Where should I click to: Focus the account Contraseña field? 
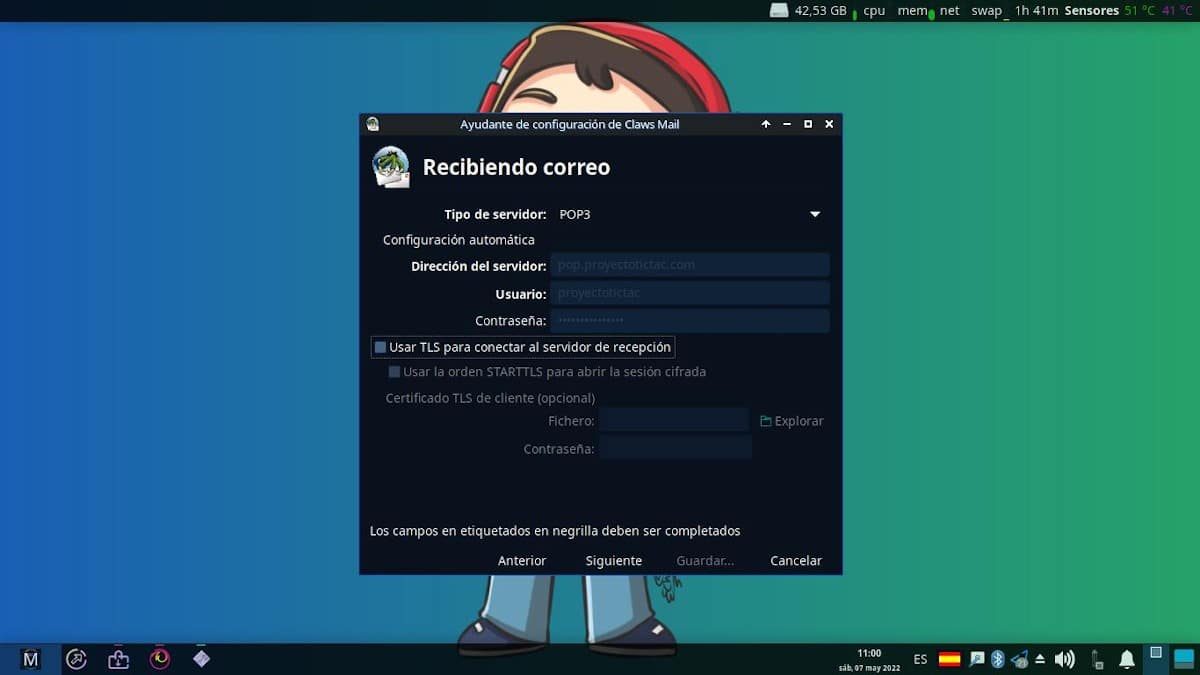(x=690, y=320)
